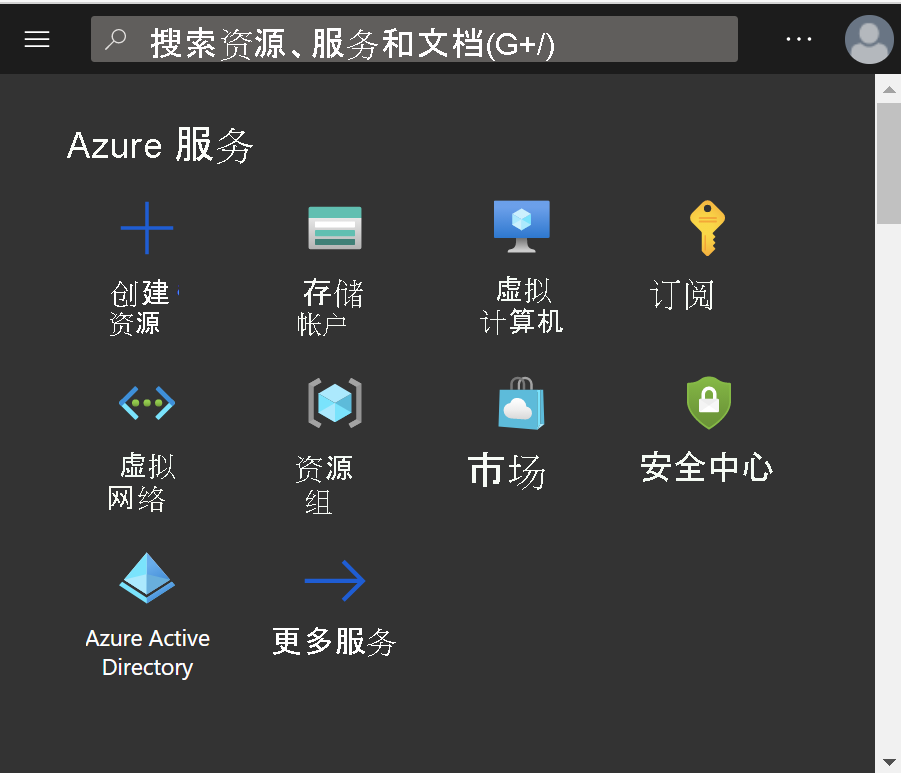Click the scrollbar up arrow
Screen dimensions: 903x773
(x=889, y=89)
